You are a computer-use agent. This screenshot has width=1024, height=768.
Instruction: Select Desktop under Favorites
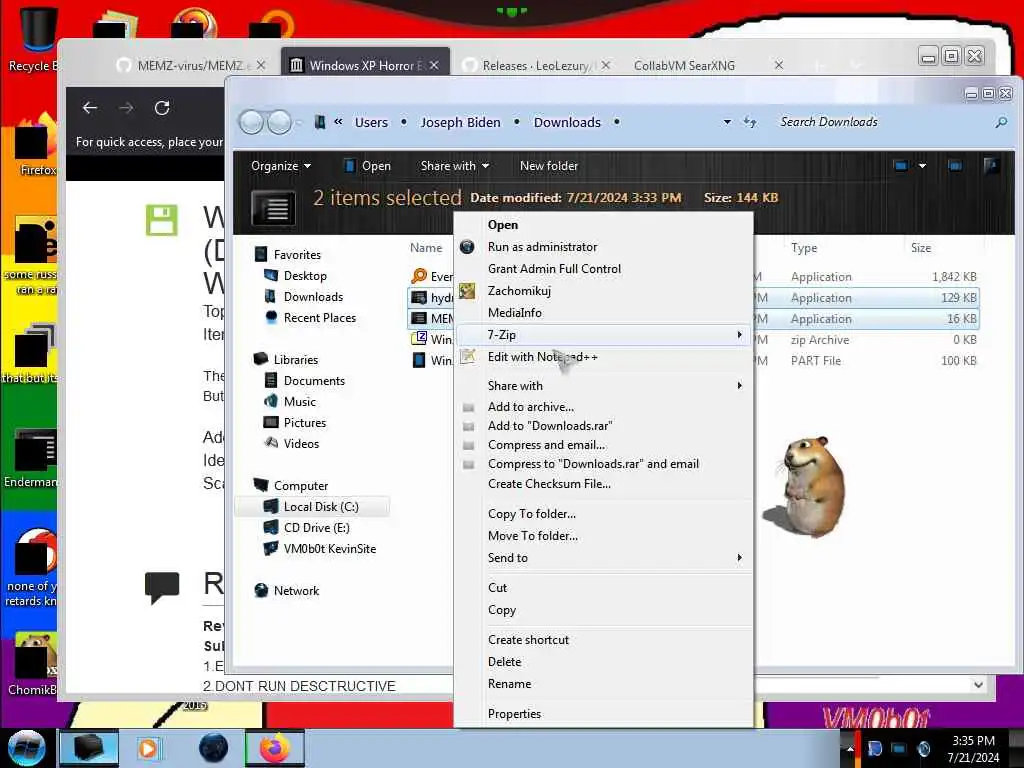click(305, 276)
